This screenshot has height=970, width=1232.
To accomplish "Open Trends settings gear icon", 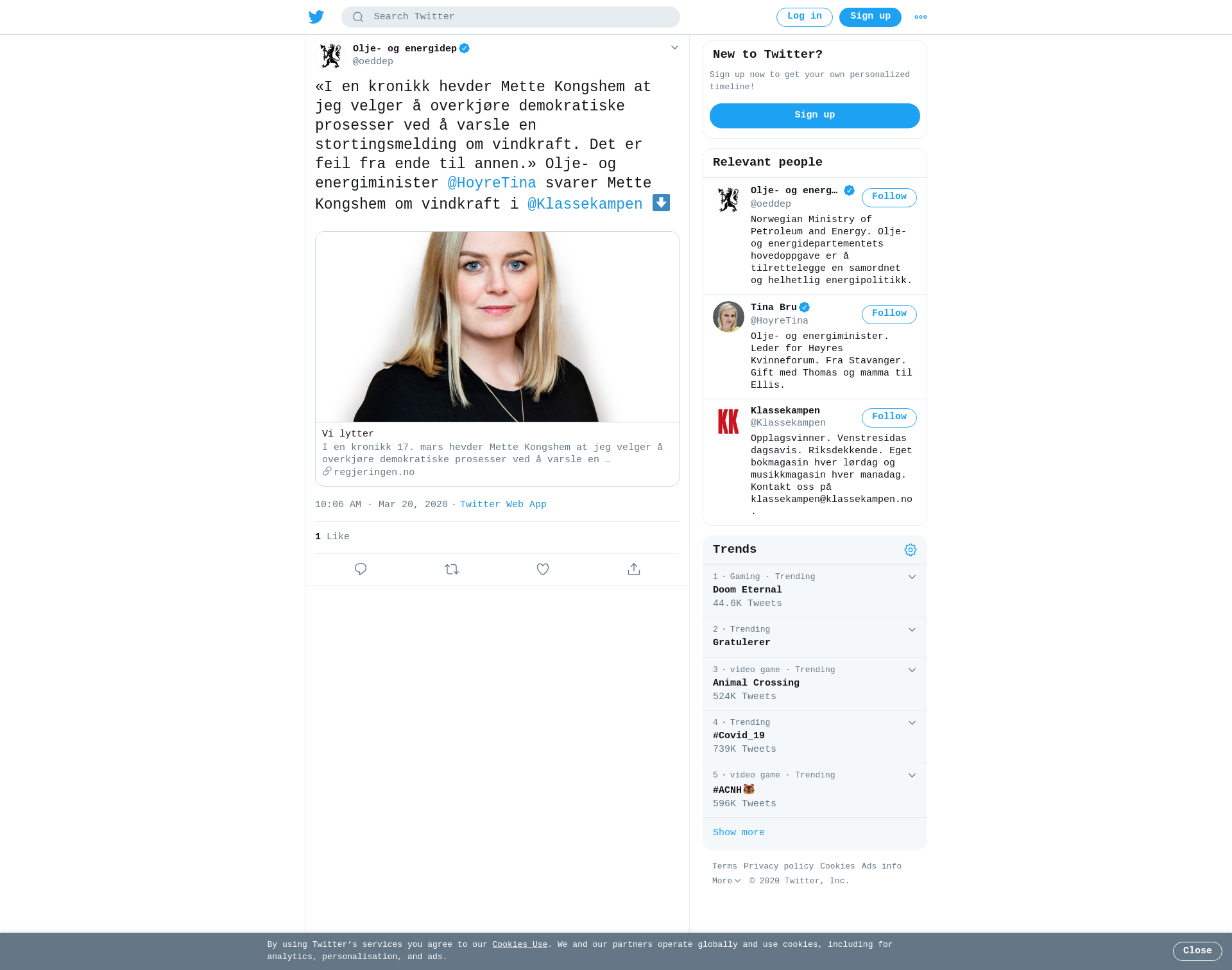I will [911, 550].
